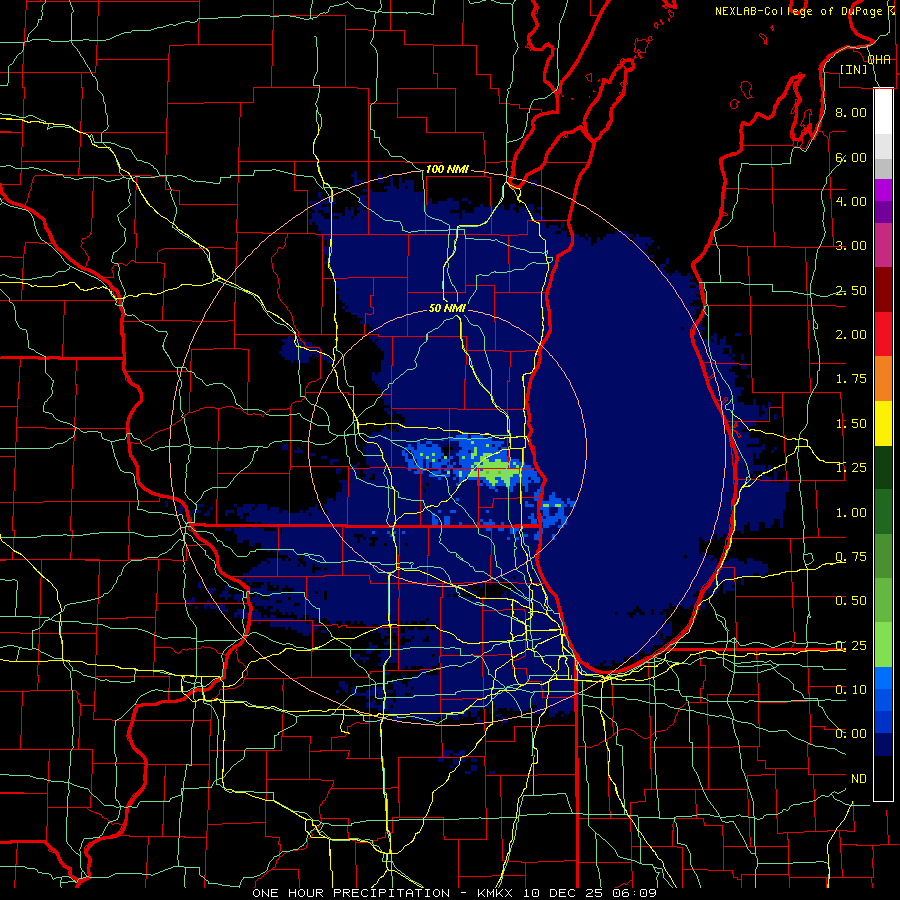900x900 pixels.
Task: Select the bright red legend swatch
Action: [883, 334]
